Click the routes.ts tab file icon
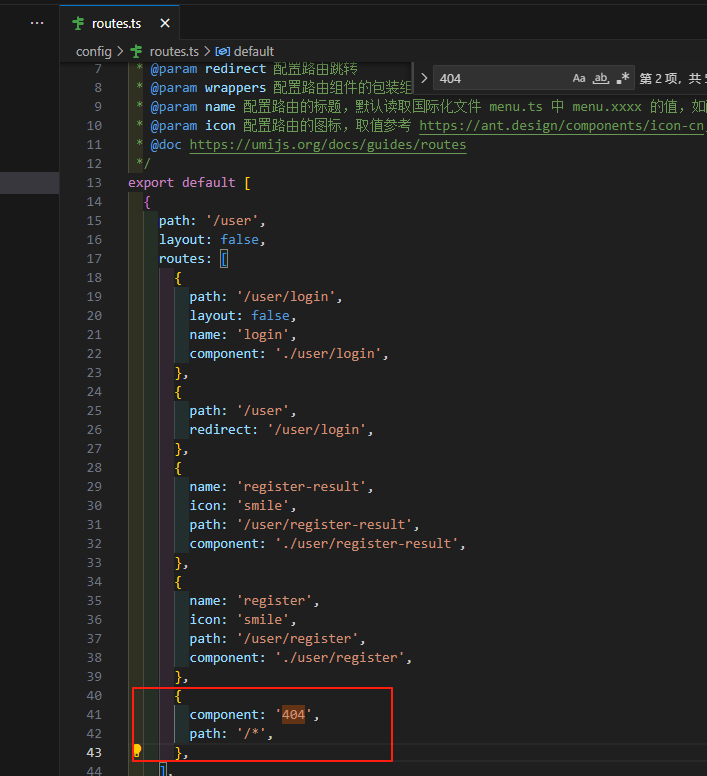Screen dimensions: 707x776 (x=78, y=23)
